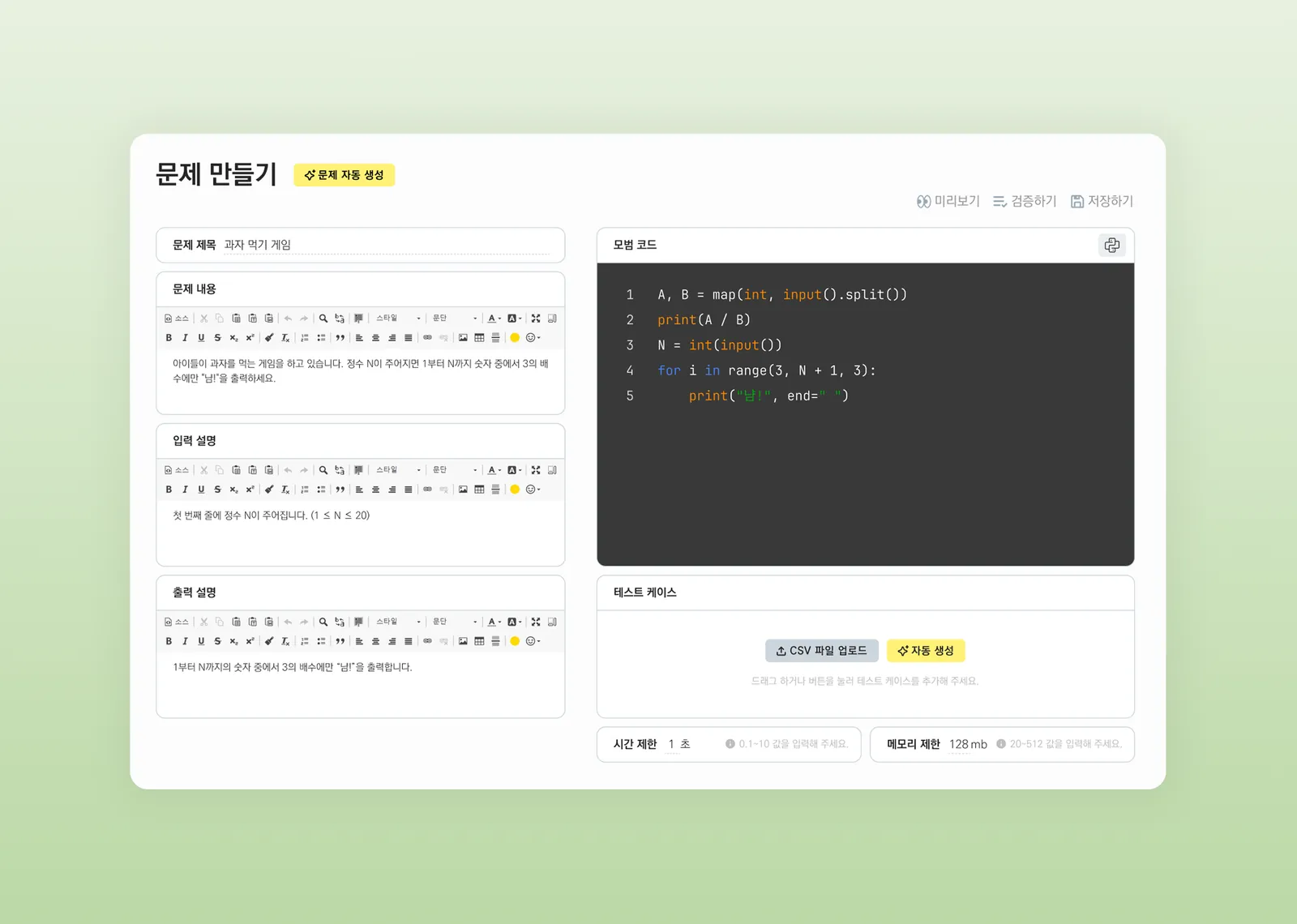Insert a table in 문제 내용 editor
1297x924 pixels.
click(x=479, y=338)
